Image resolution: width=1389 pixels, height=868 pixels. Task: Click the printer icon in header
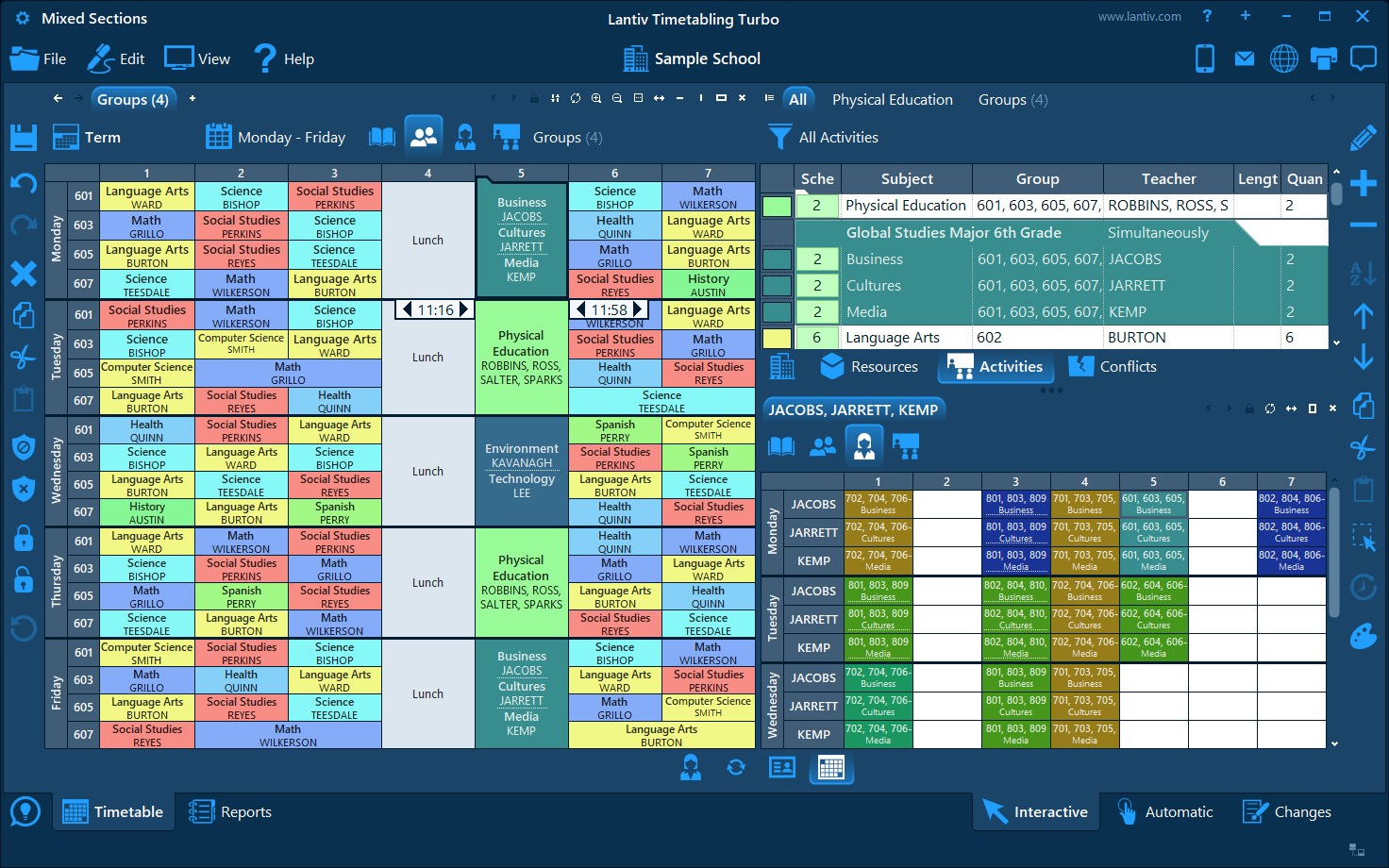1324,58
